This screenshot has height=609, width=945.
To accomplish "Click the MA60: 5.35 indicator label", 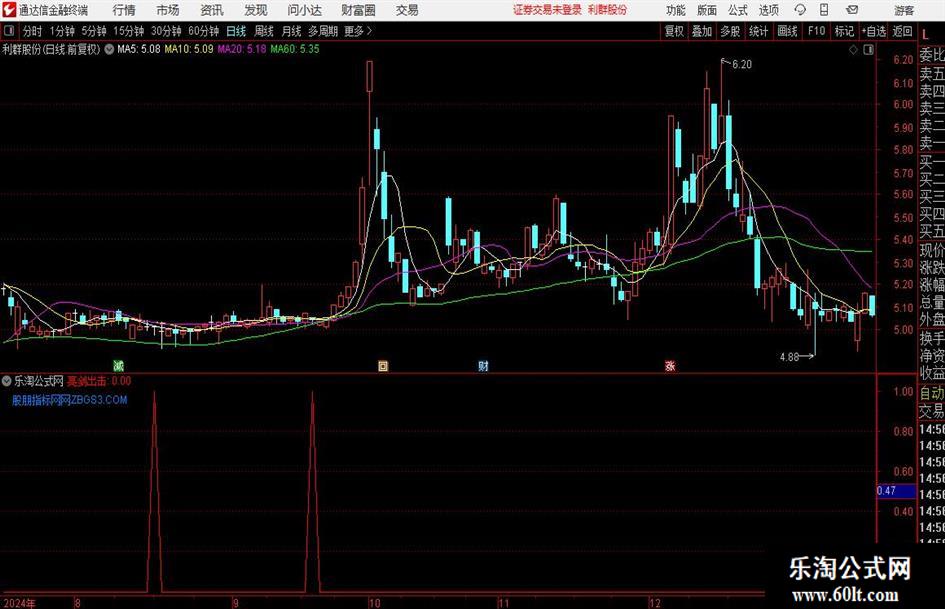I will pyautogui.click(x=295, y=49).
